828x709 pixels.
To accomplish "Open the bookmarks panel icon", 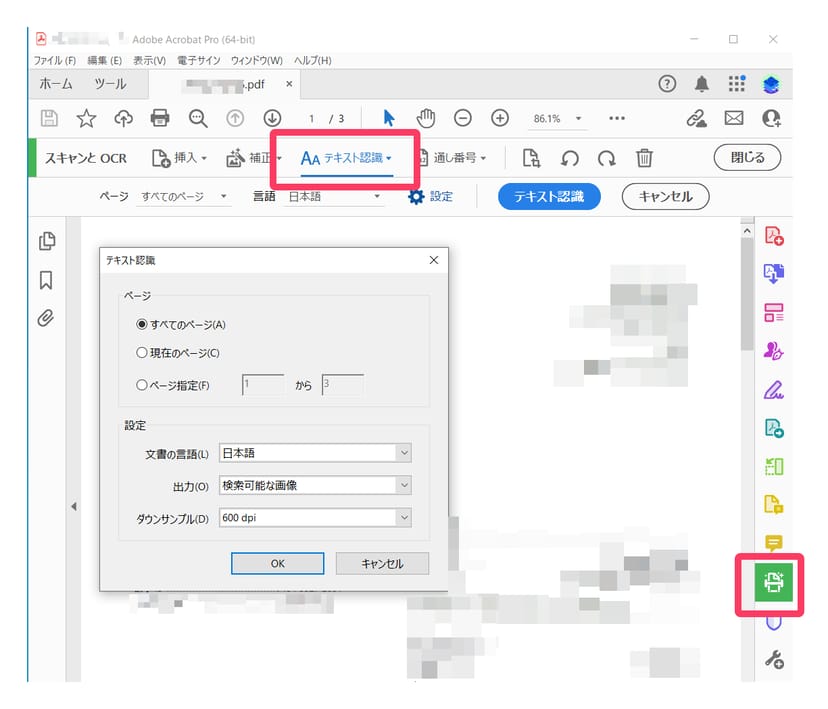I will click(46, 280).
